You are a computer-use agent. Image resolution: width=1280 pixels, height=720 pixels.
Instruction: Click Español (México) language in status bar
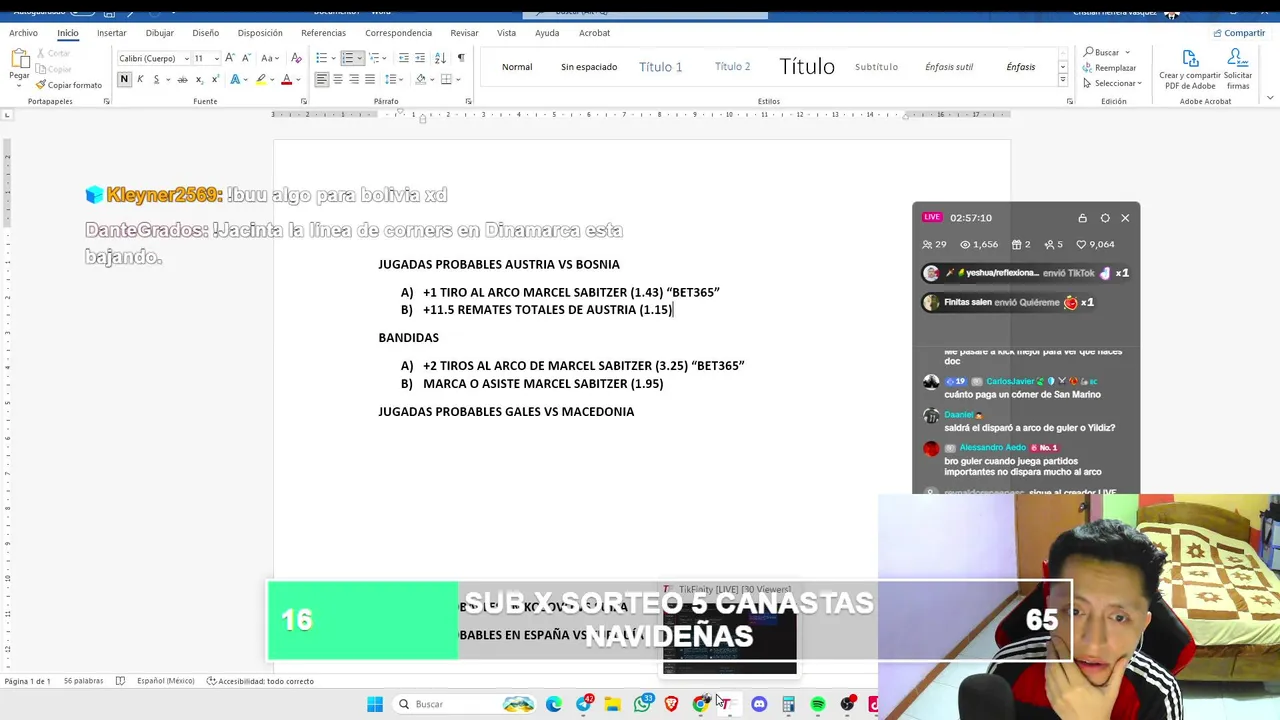click(x=166, y=681)
